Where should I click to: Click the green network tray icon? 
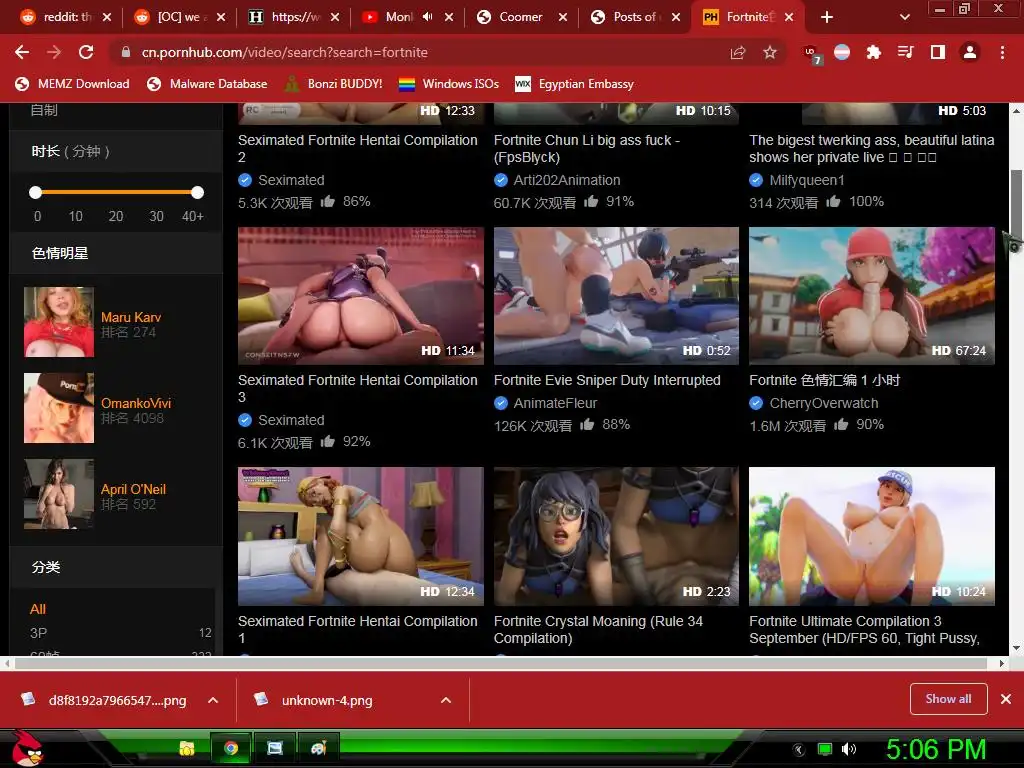click(x=825, y=749)
